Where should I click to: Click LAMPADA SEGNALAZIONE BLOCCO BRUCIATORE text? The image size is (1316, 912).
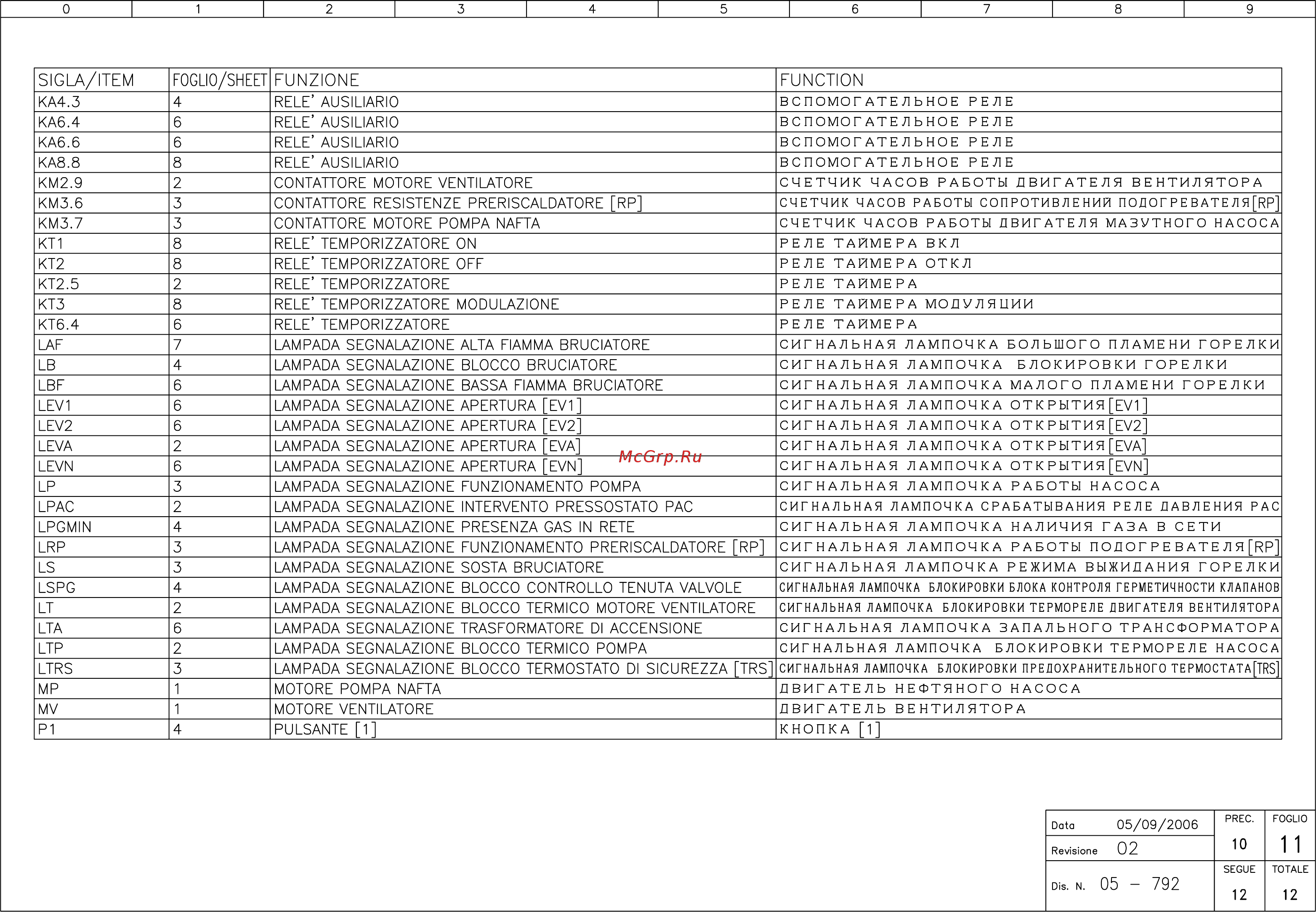[446, 365]
